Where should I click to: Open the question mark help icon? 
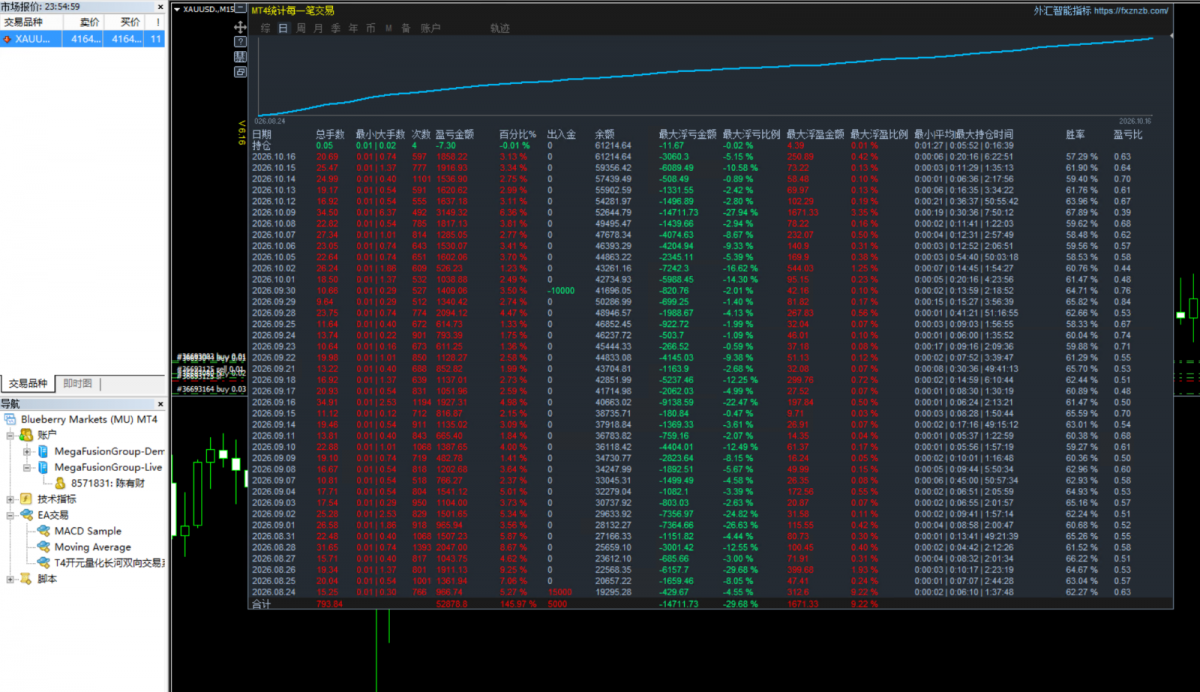(240, 42)
